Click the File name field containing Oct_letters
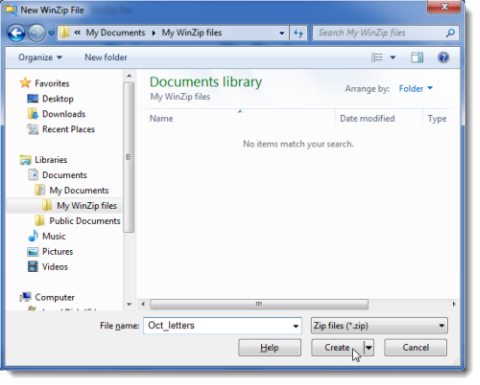This screenshot has height=385, width=480. pos(222,326)
